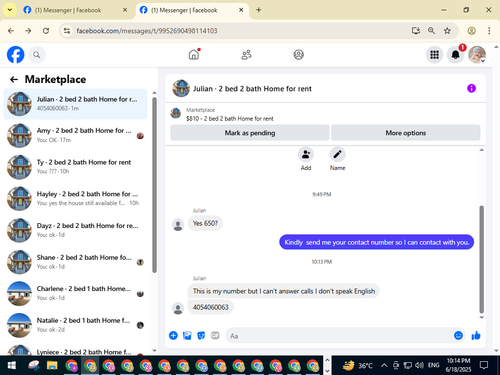This screenshot has width=500, height=375.
Task: Open Ty conversation in chat list
Action: (x=75, y=167)
